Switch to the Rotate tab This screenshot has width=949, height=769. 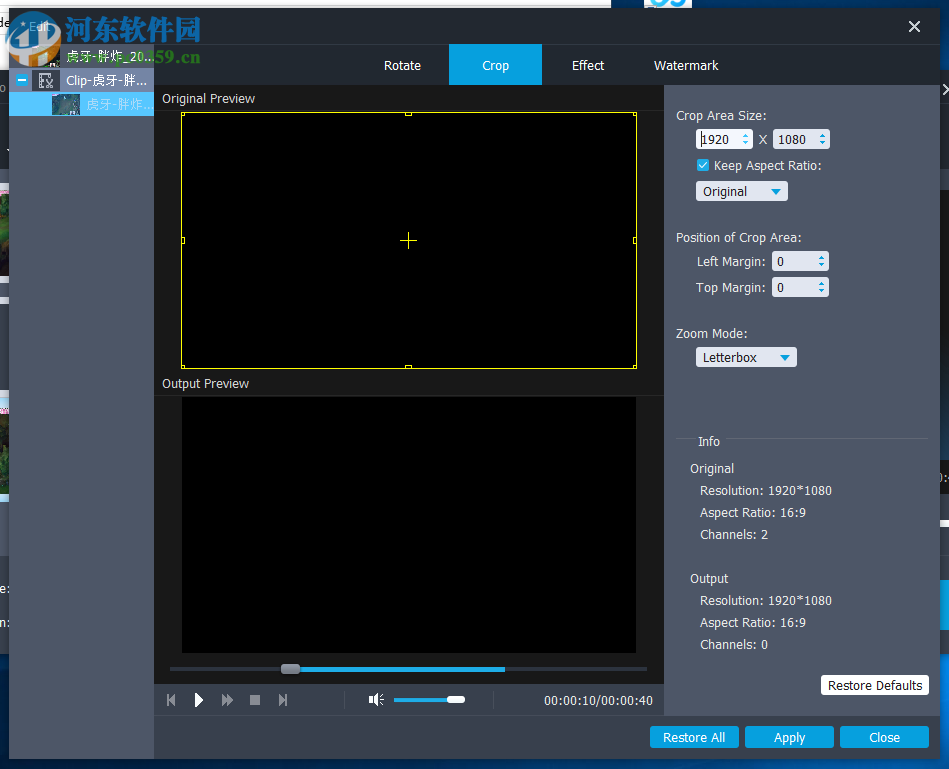(402, 65)
